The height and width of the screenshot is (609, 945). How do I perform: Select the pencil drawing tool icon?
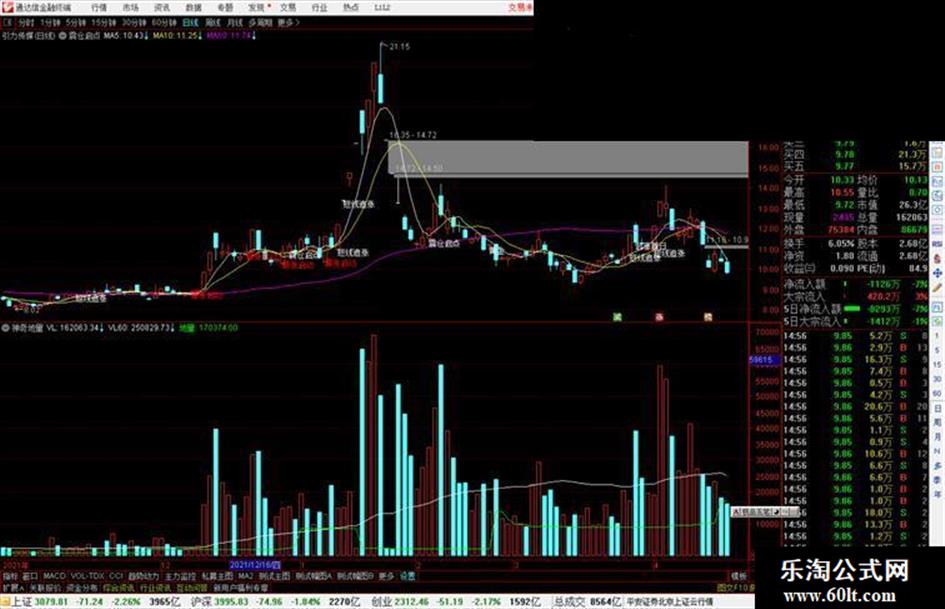[938, 289]
